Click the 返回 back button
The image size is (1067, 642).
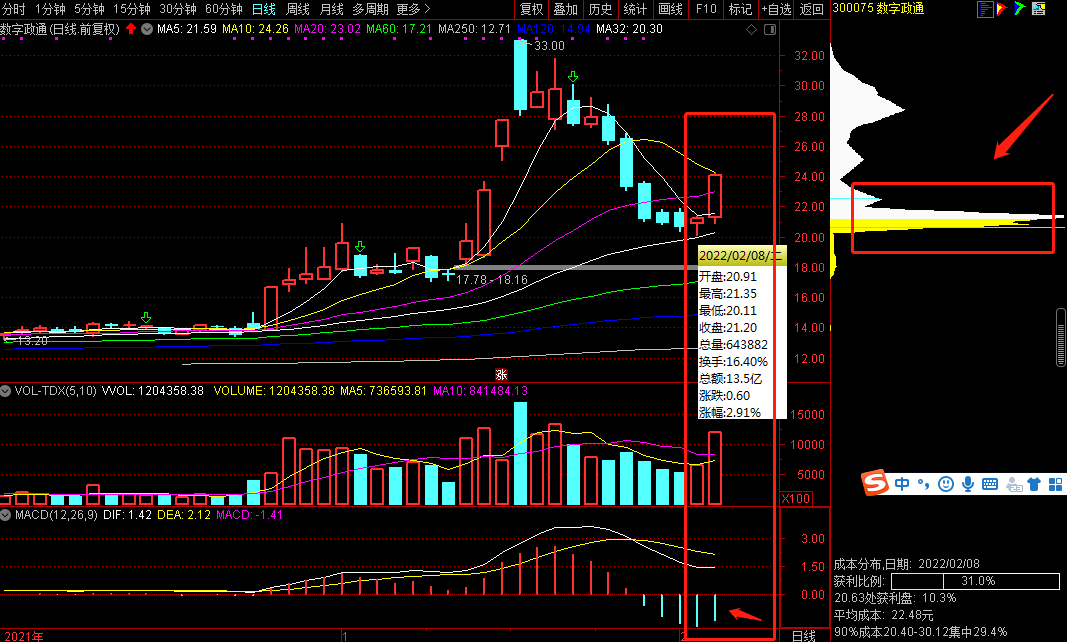(x=812, y=9)
